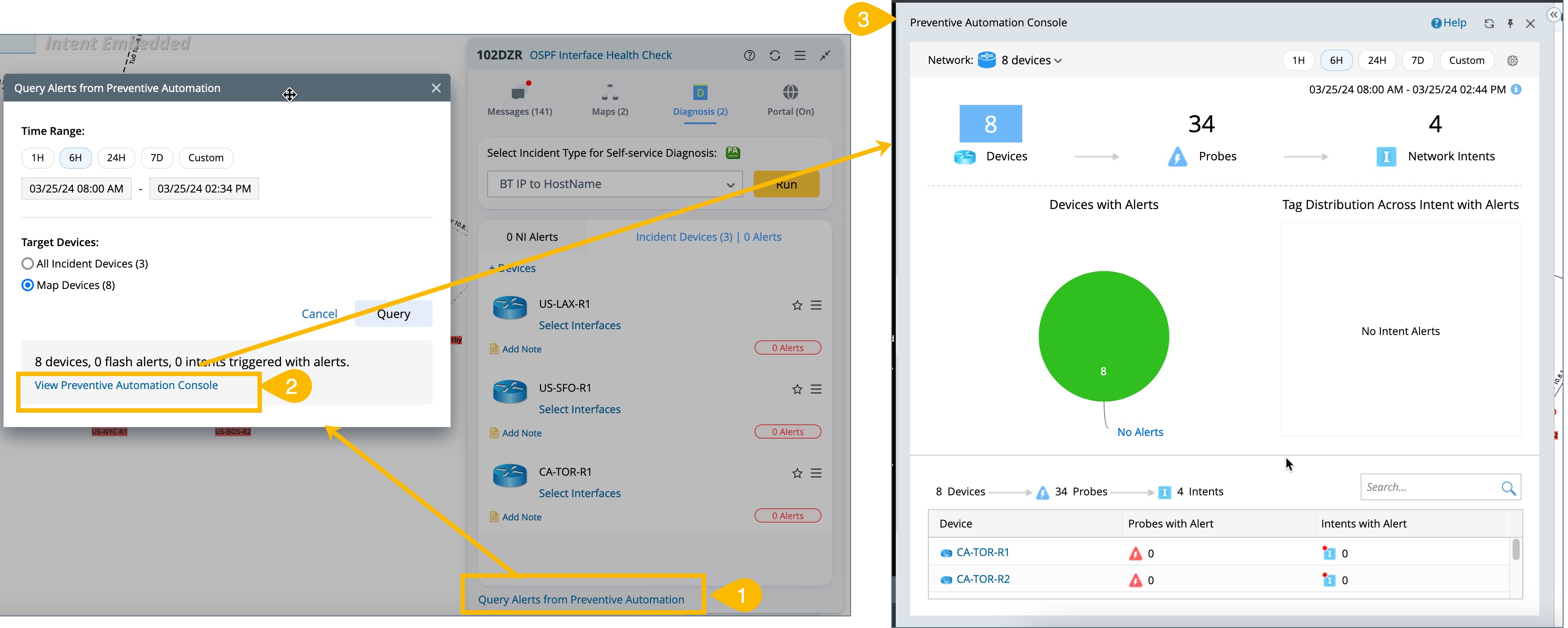This screenshot has width=1568, height=628.
Task: Star the US-LAX-R1 device
Action: pyautogui.click(x=797, y=306)
